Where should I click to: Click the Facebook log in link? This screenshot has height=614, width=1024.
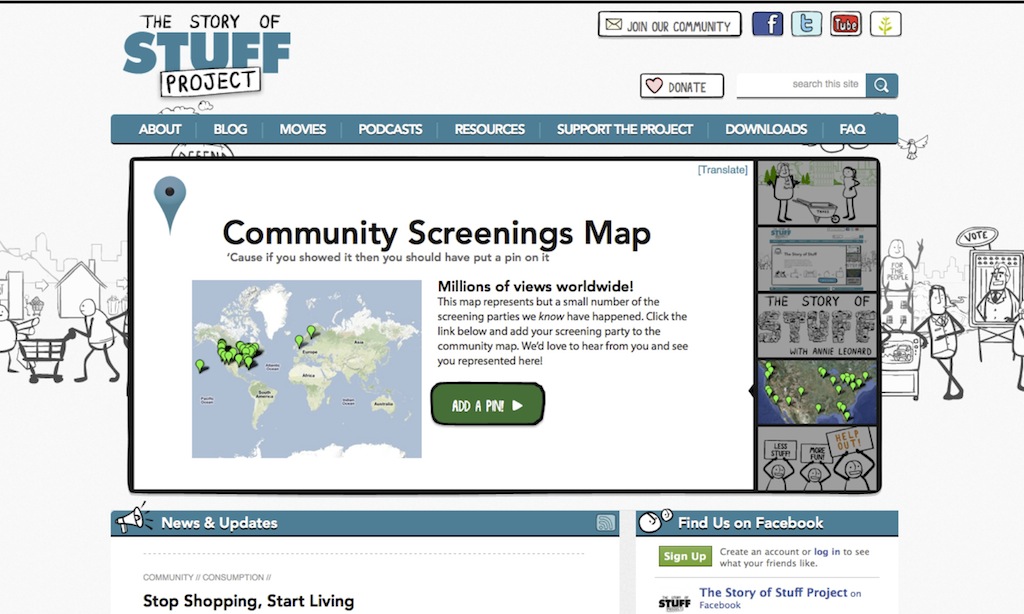pos(827,552)
